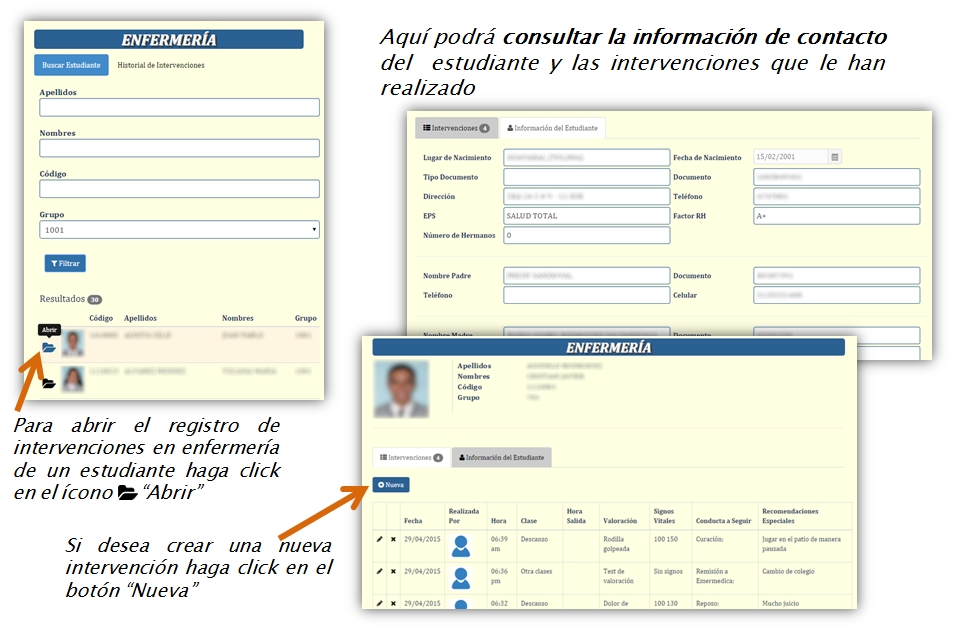This screenshot has height=630, width=953.
Task: Click the Valoración column header
Action: click(x=620, y=521)
